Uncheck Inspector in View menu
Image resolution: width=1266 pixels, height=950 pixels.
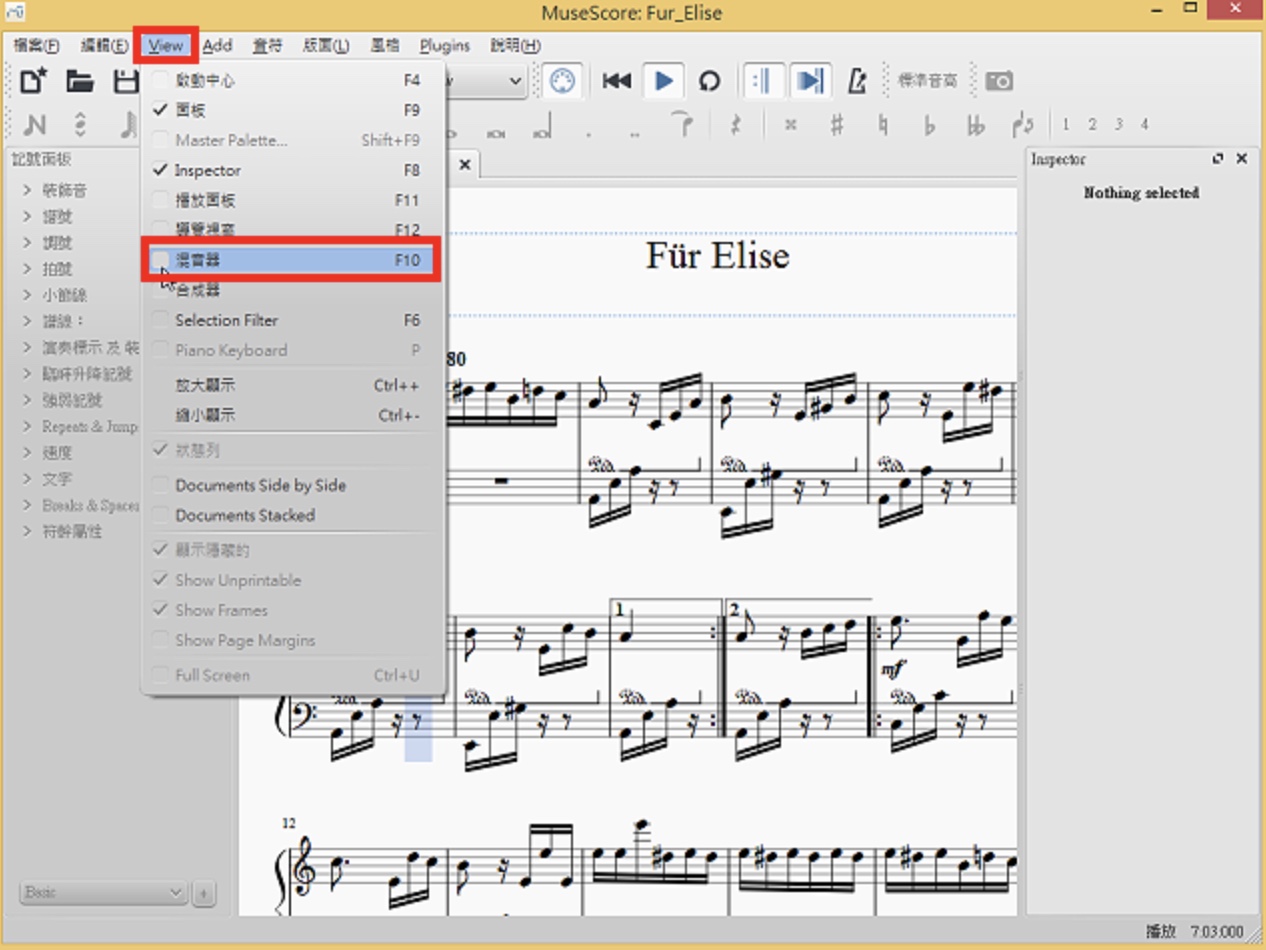click(292, 170)
